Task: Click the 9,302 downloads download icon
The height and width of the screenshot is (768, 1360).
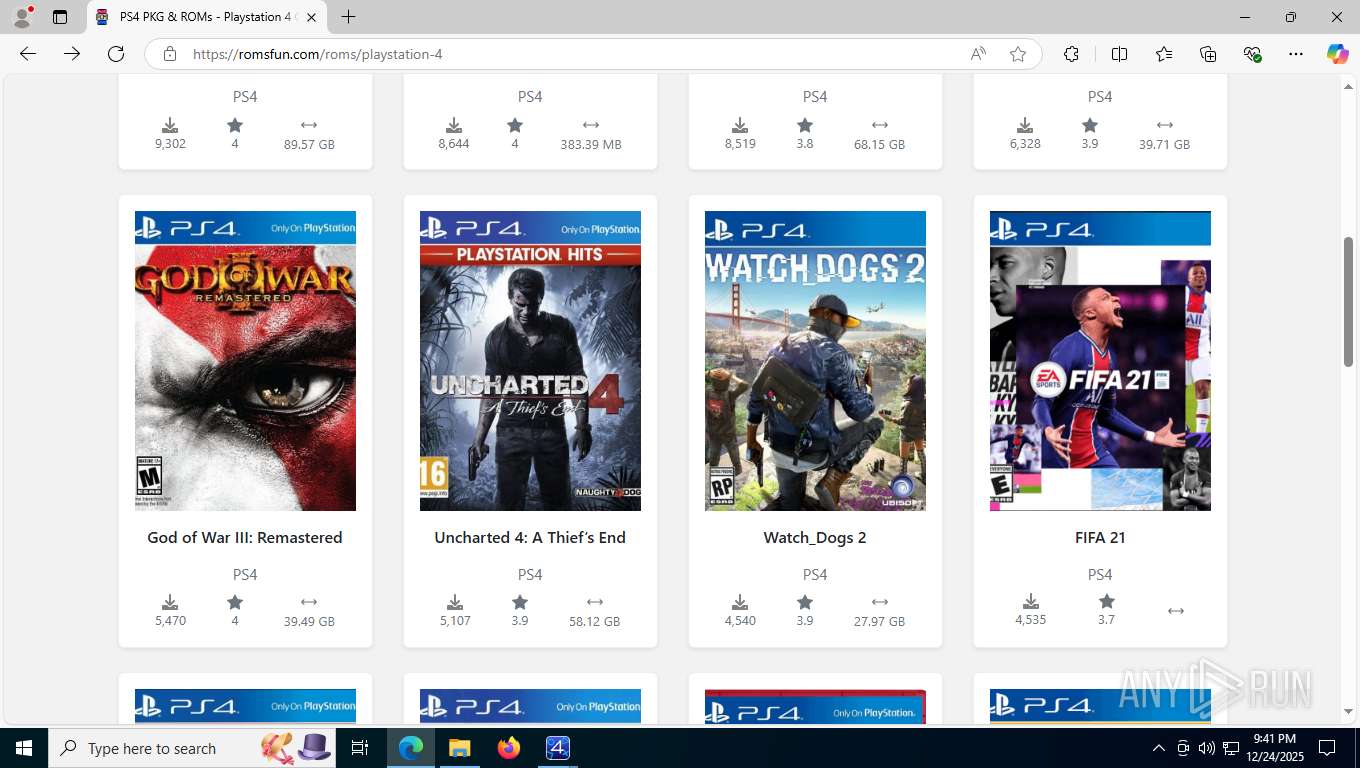Action: [170, 125]
